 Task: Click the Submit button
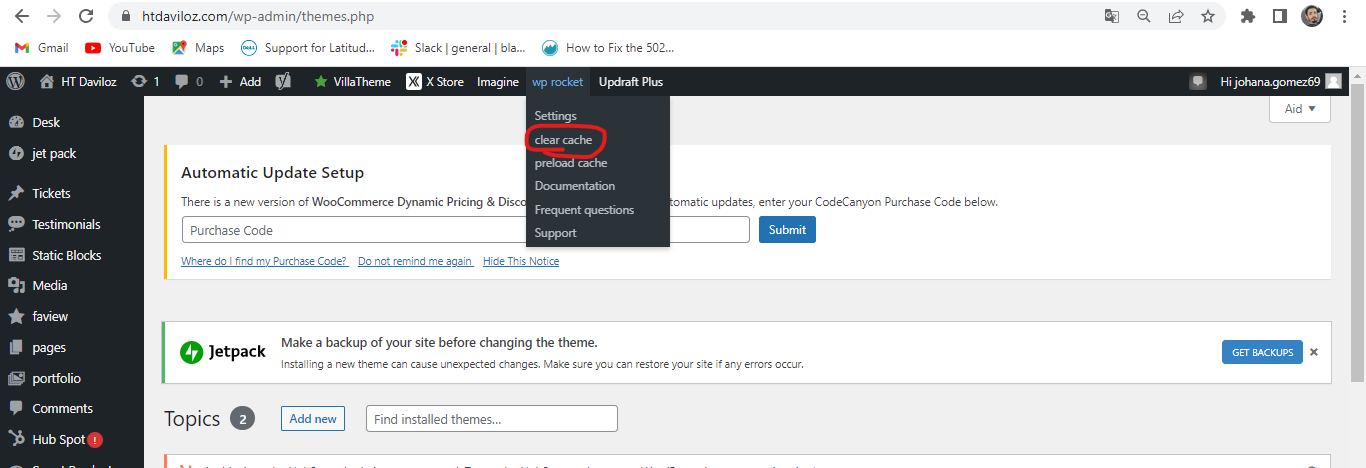tap(787, 230)
